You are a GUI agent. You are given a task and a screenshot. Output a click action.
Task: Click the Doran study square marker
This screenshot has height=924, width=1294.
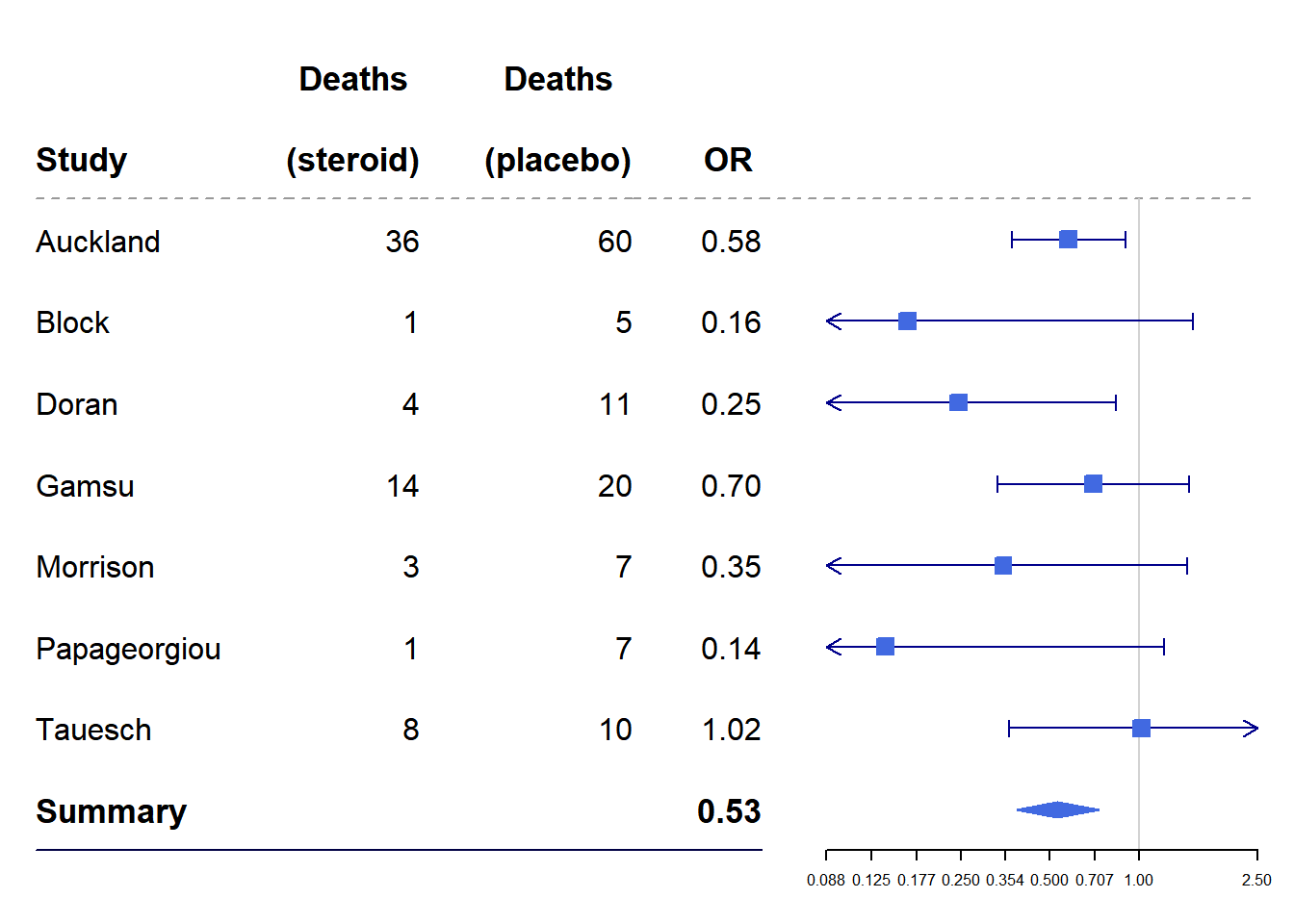pos(958,402)
